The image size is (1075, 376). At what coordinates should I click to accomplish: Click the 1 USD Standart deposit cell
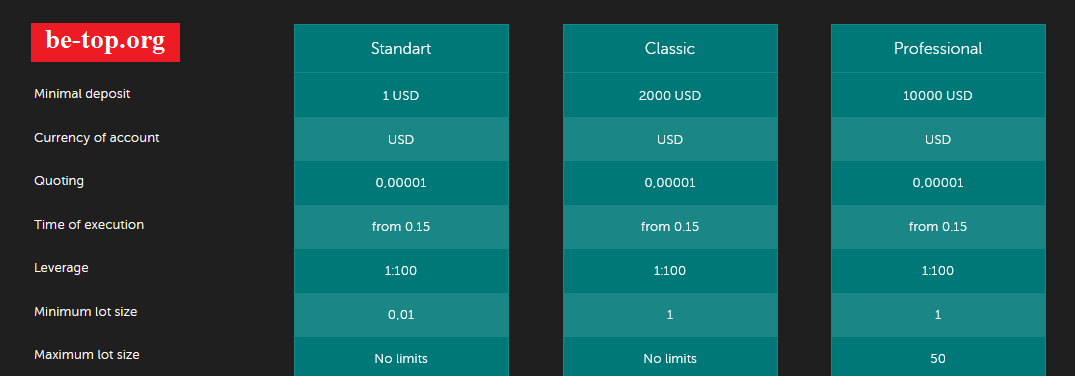tap(401, 95)
